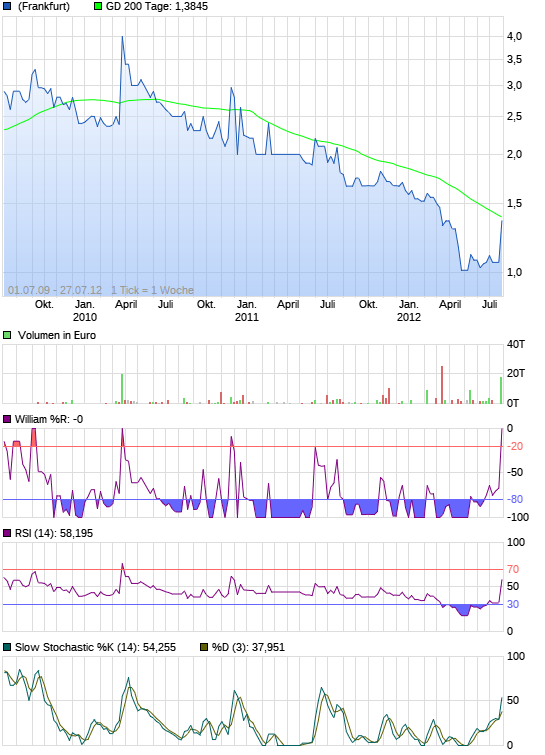Screen dimensions: 545x755
Task: Click the tall green volume bar in April 2010
Action: point(122,389)
